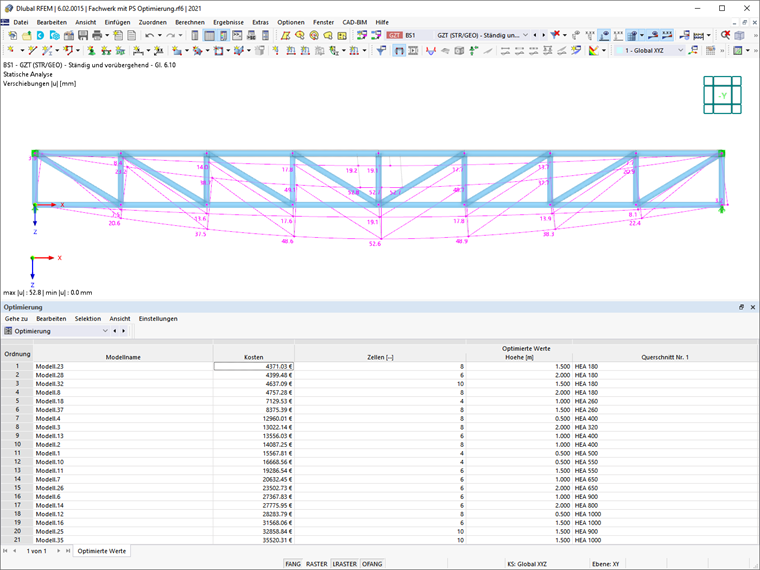This screenshot has height=570, width=760.
Task: Click the color spectrum rendering icon
Action: coord(593,50)
